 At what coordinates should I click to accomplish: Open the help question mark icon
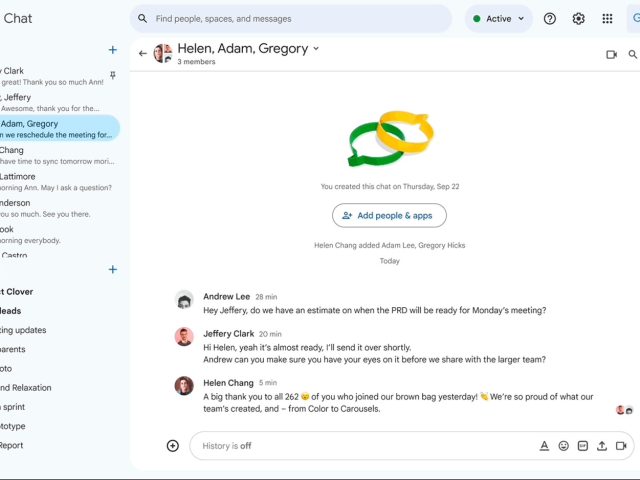[x=549, y=18]
